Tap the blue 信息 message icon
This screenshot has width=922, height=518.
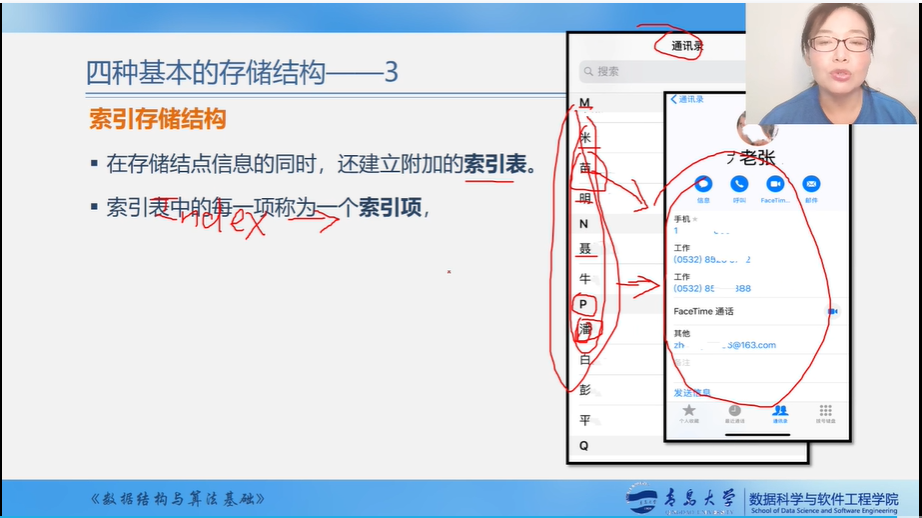click(703, 184)
